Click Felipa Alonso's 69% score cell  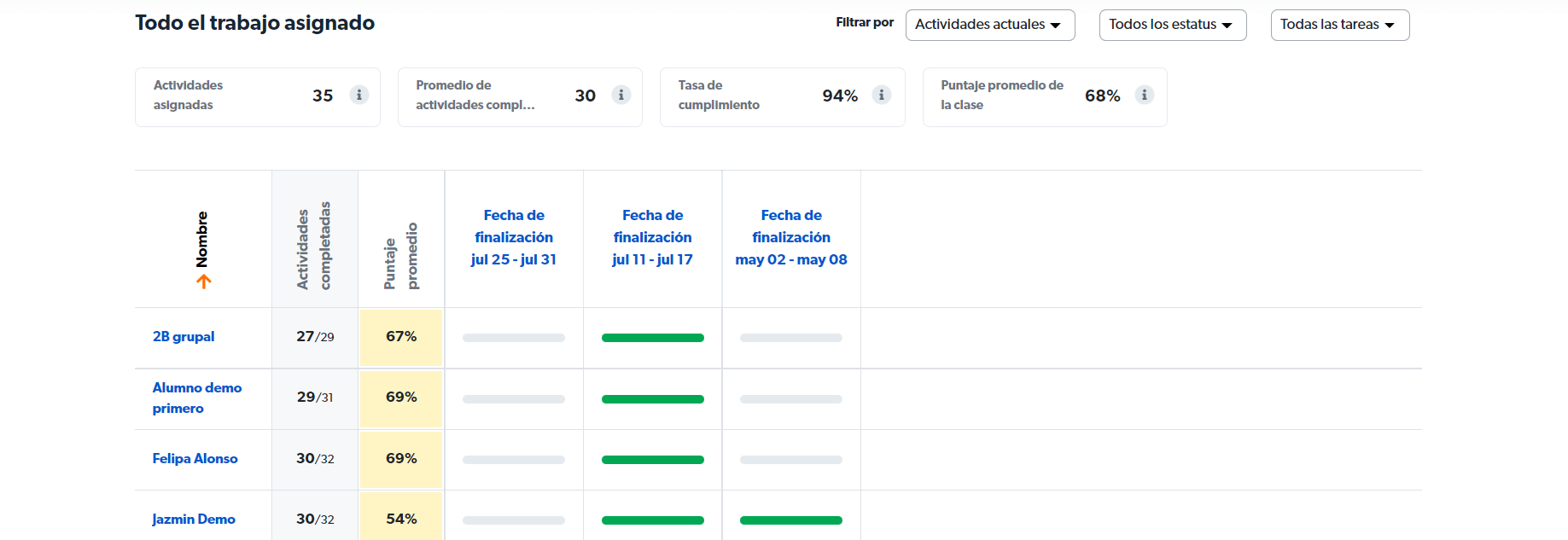coord(401,459)
